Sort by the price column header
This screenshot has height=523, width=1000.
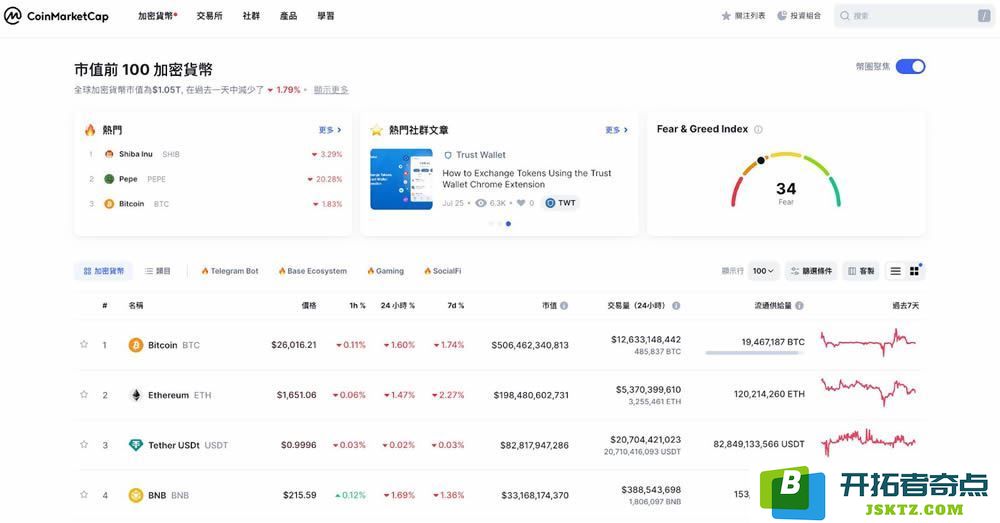(x=309, y=306)
